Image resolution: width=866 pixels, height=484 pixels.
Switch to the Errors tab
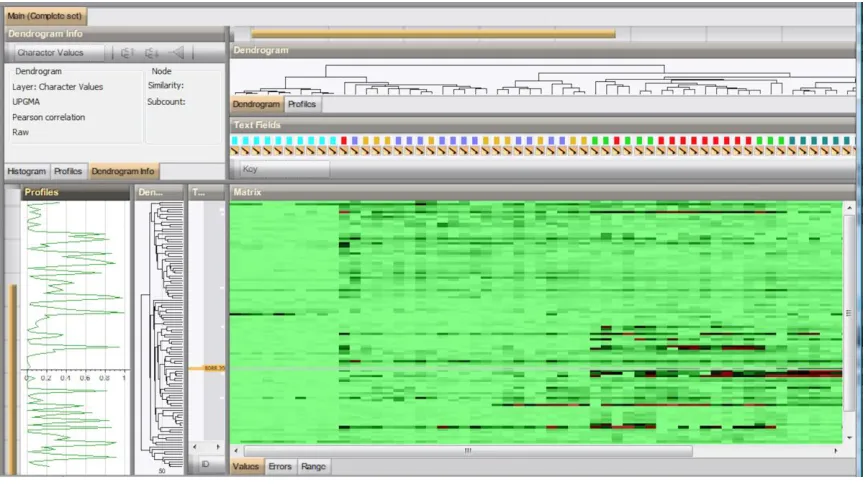point(280,466)
